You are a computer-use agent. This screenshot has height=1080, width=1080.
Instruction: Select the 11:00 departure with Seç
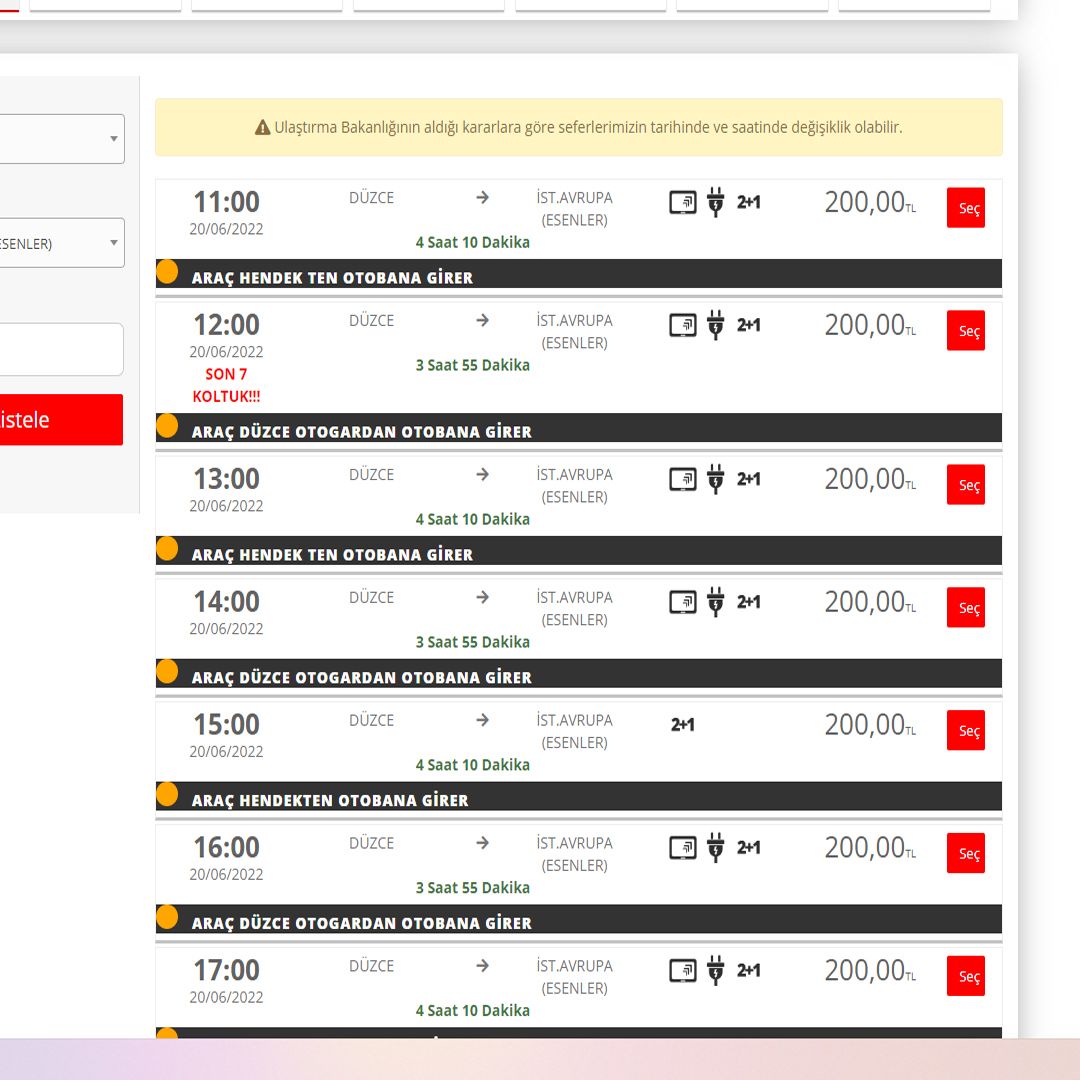click(x=966, y=207)
